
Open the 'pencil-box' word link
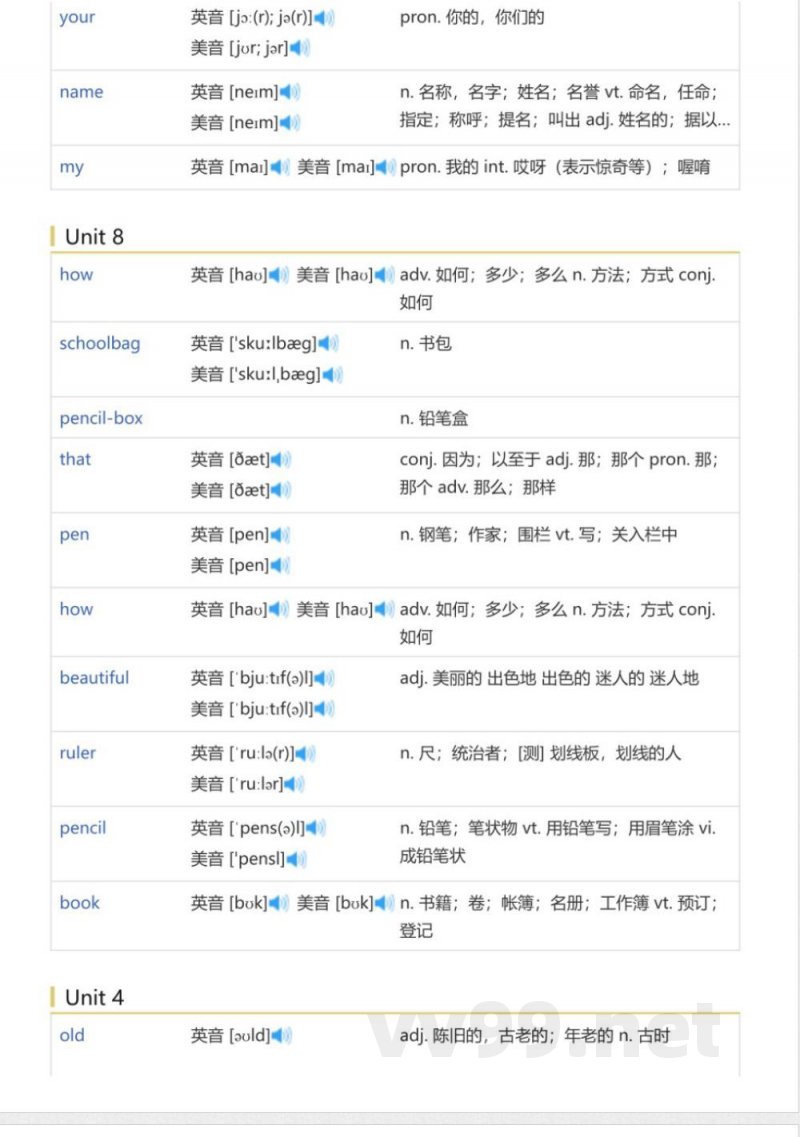click(101, 418)
